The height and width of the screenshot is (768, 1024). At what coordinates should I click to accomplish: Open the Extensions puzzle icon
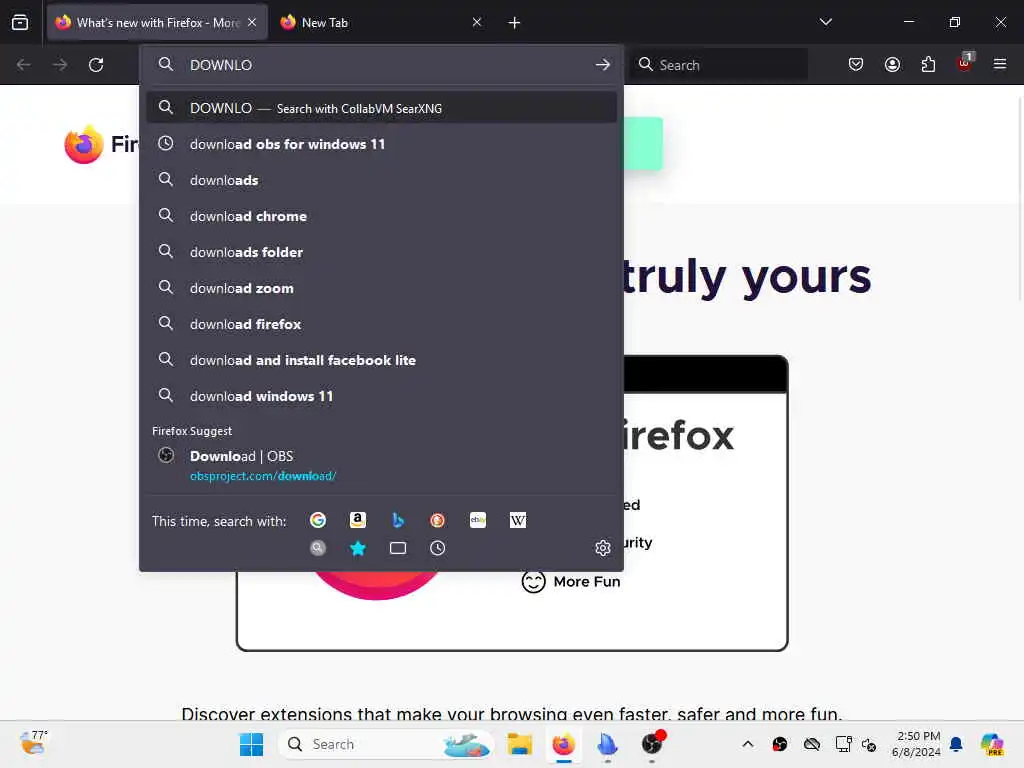point(928,64)
